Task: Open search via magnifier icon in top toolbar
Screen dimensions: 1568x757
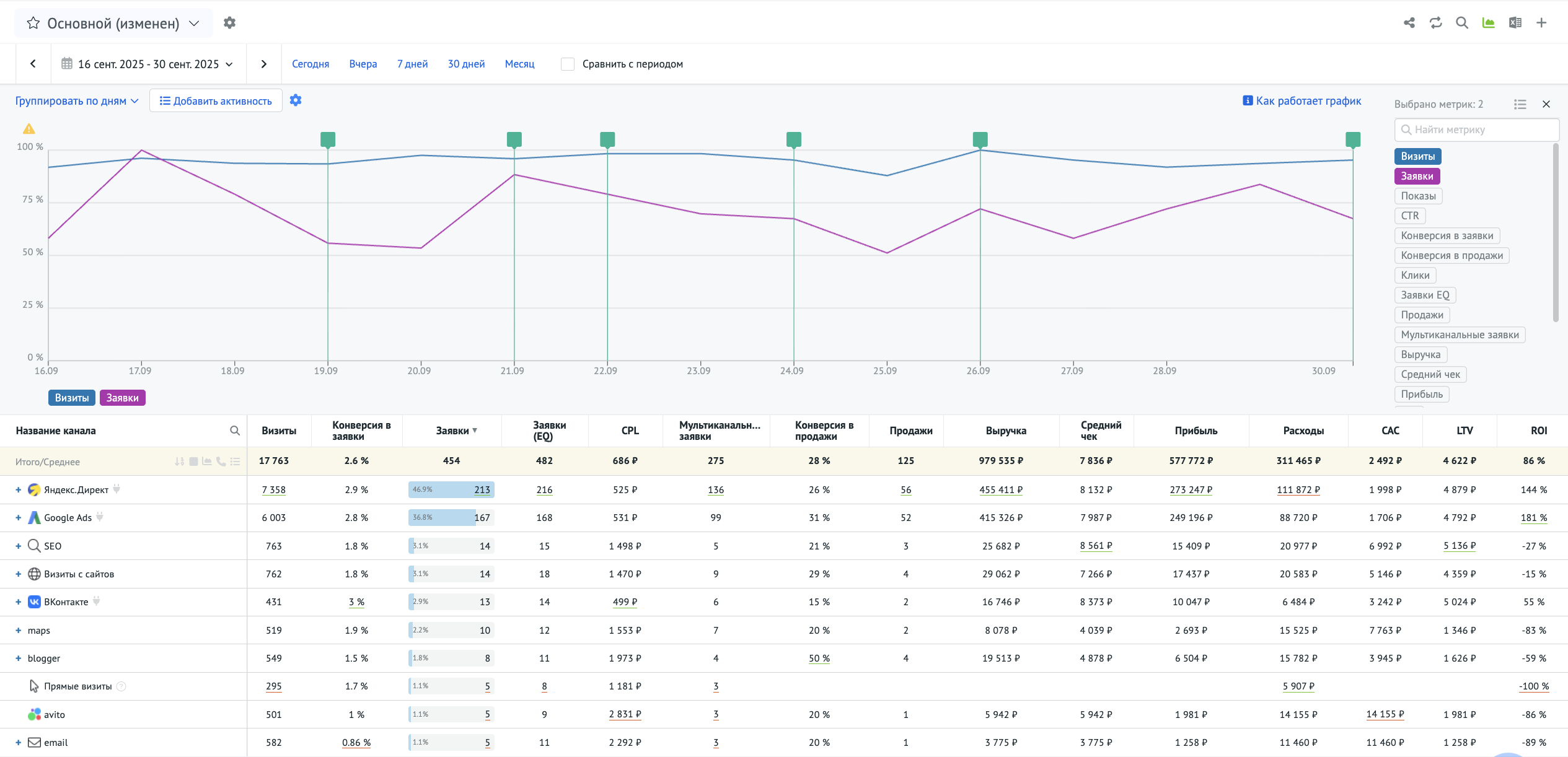Action: pos(1462,23)
